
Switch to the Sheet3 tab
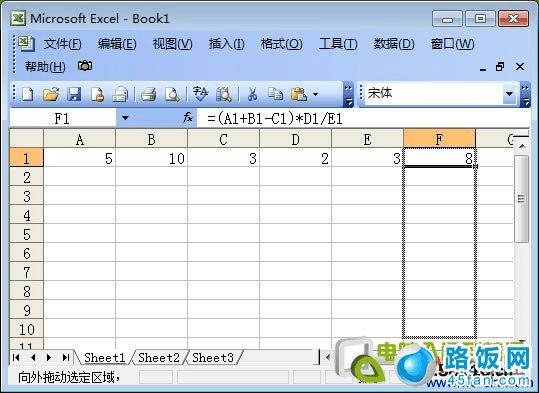click(x=213, y=358)
